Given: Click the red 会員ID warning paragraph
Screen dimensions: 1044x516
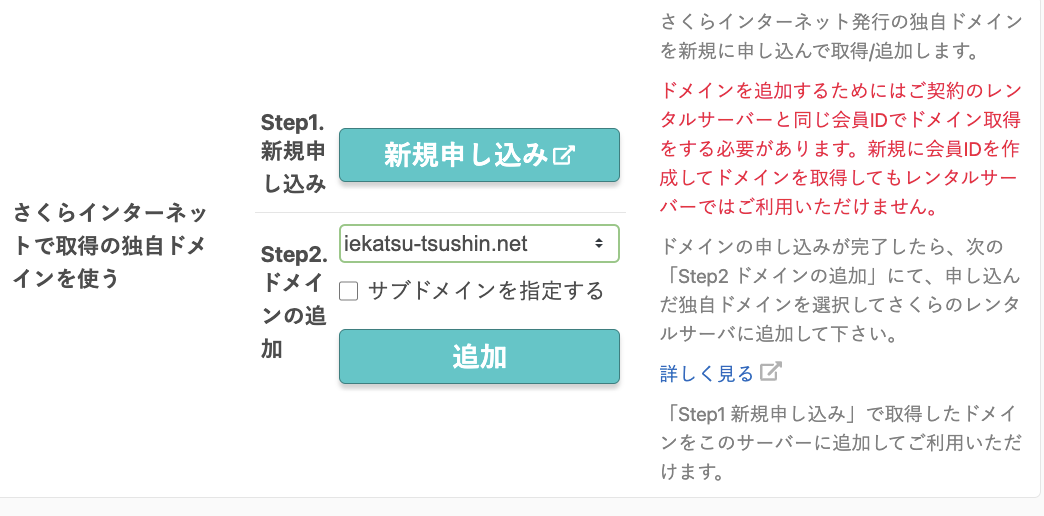Looking at the screenshot, I should pos(840,148).
